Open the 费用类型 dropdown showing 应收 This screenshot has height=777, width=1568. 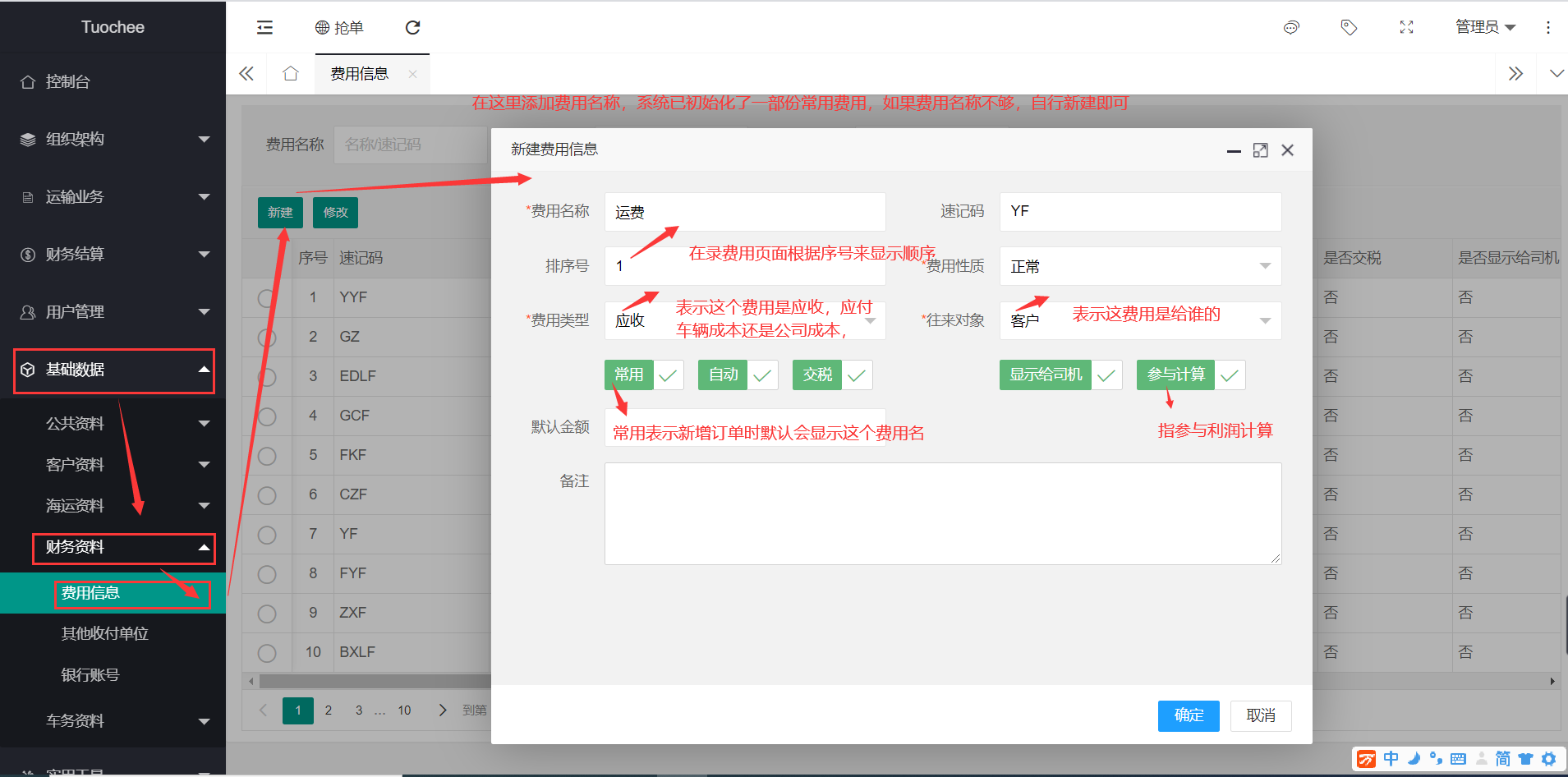745,320
